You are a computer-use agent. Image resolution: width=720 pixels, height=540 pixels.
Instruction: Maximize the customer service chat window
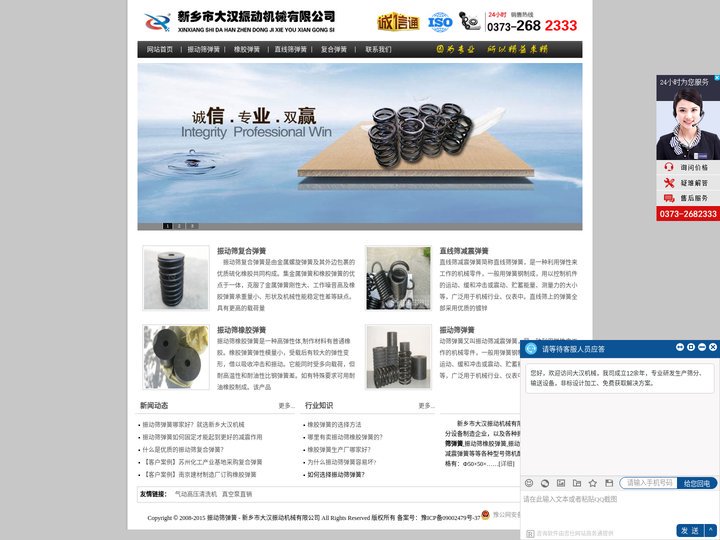691,347
